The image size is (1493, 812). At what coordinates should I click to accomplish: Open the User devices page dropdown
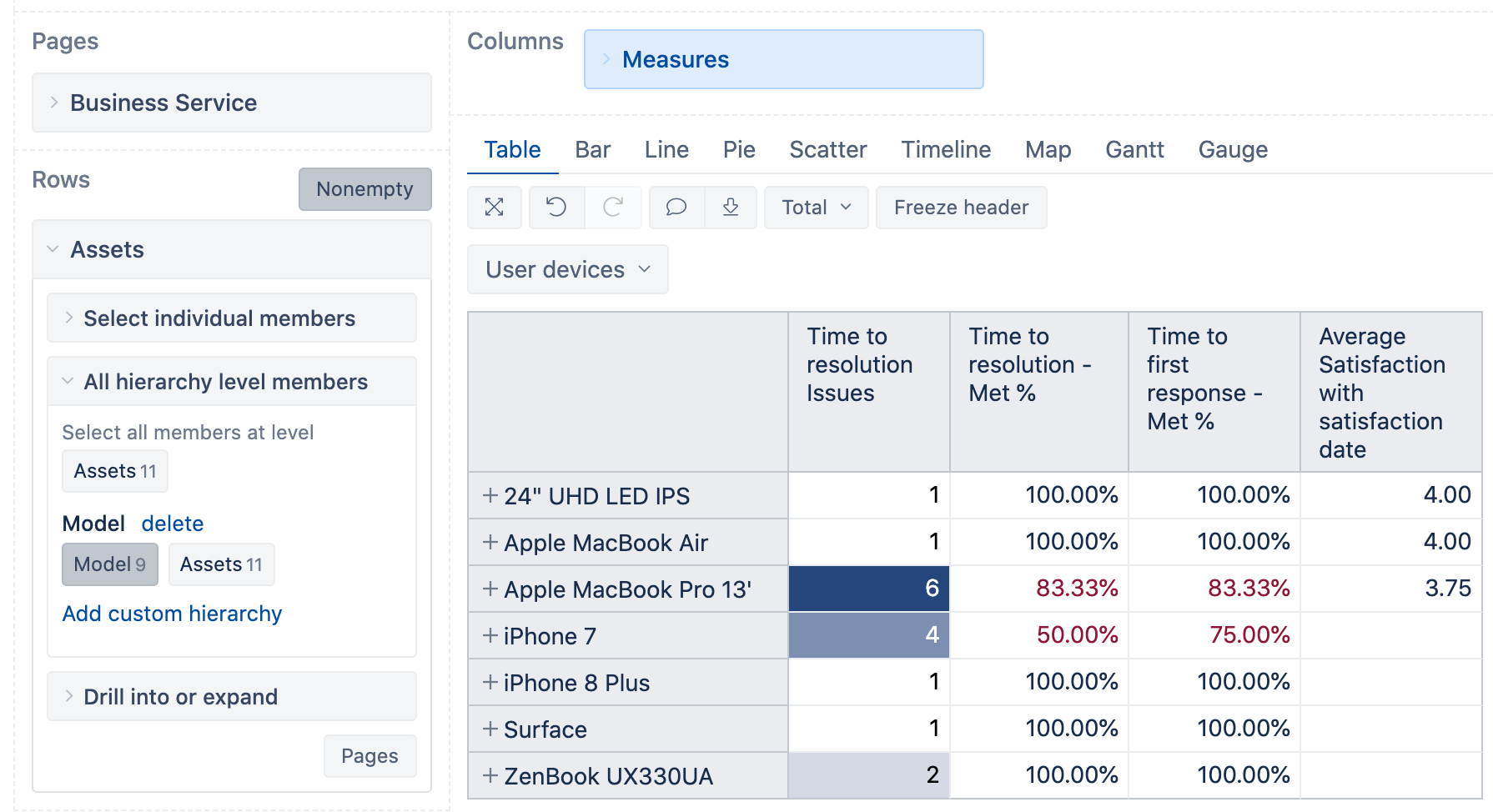(568, 269)
